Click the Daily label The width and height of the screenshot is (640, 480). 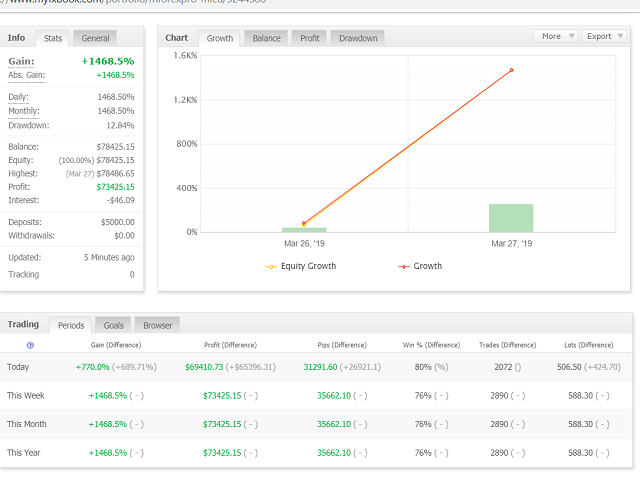[18, 97]
